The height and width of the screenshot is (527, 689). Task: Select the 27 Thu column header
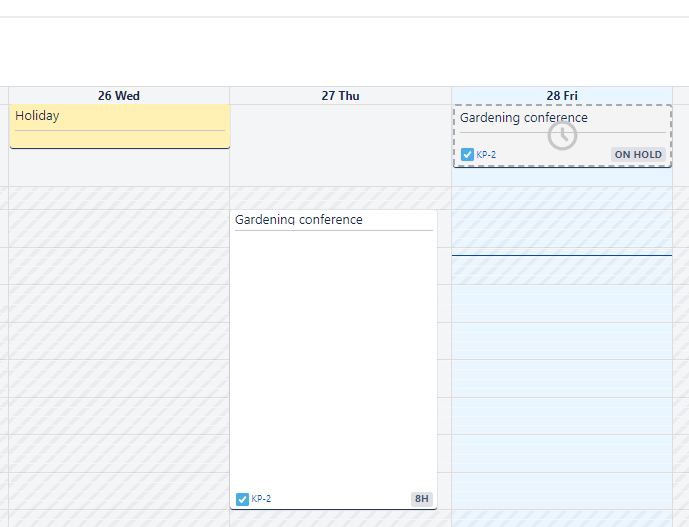point(340,96)
